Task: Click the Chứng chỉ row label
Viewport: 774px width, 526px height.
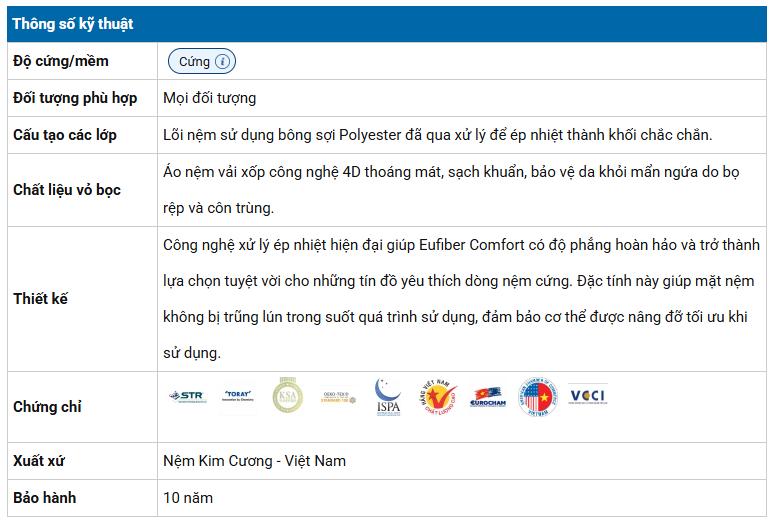Action: [x=47, y=407]
